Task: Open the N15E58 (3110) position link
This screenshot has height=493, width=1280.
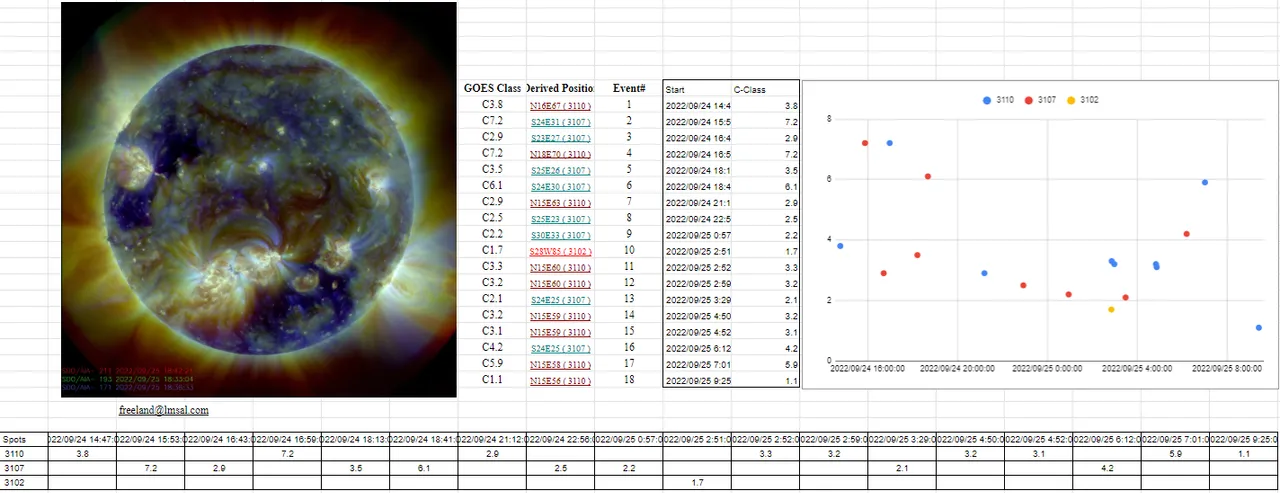Action: pos(560,365)
